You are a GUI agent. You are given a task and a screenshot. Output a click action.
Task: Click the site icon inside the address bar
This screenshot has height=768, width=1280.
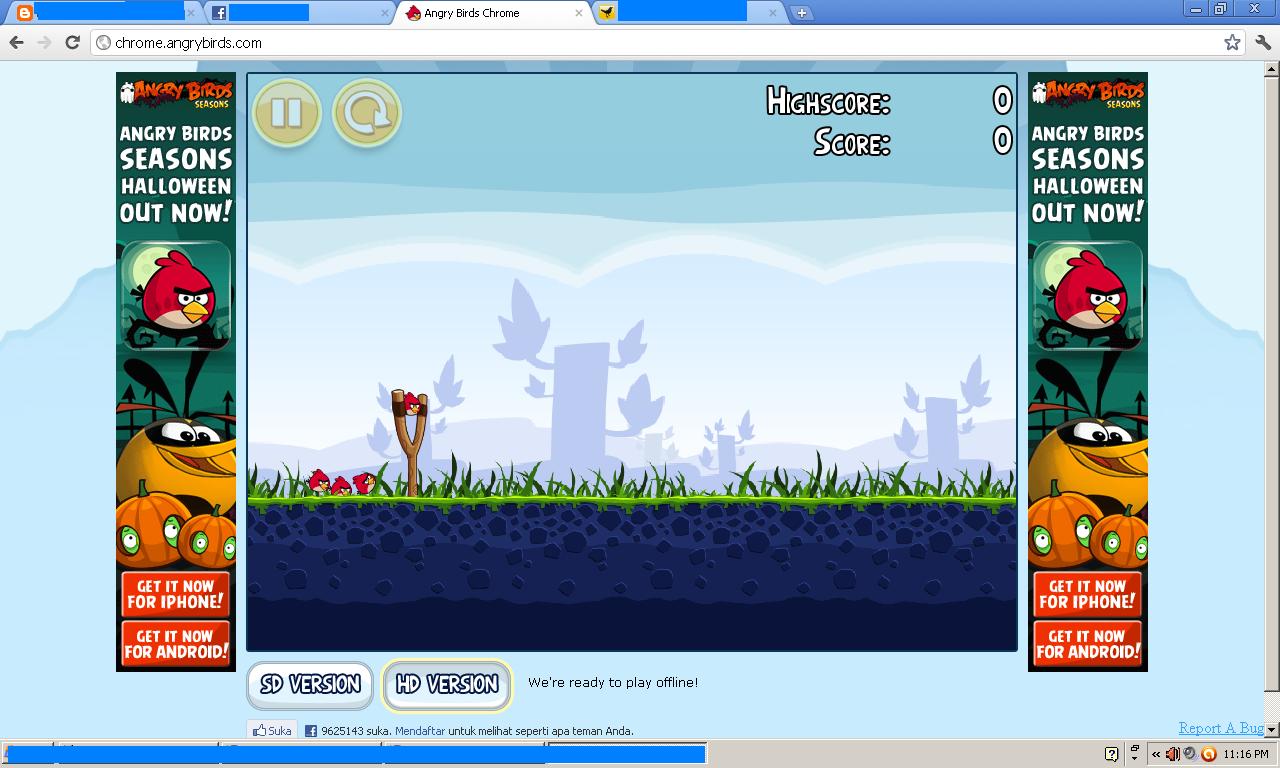pyautogui.click(x=103, y=43)
